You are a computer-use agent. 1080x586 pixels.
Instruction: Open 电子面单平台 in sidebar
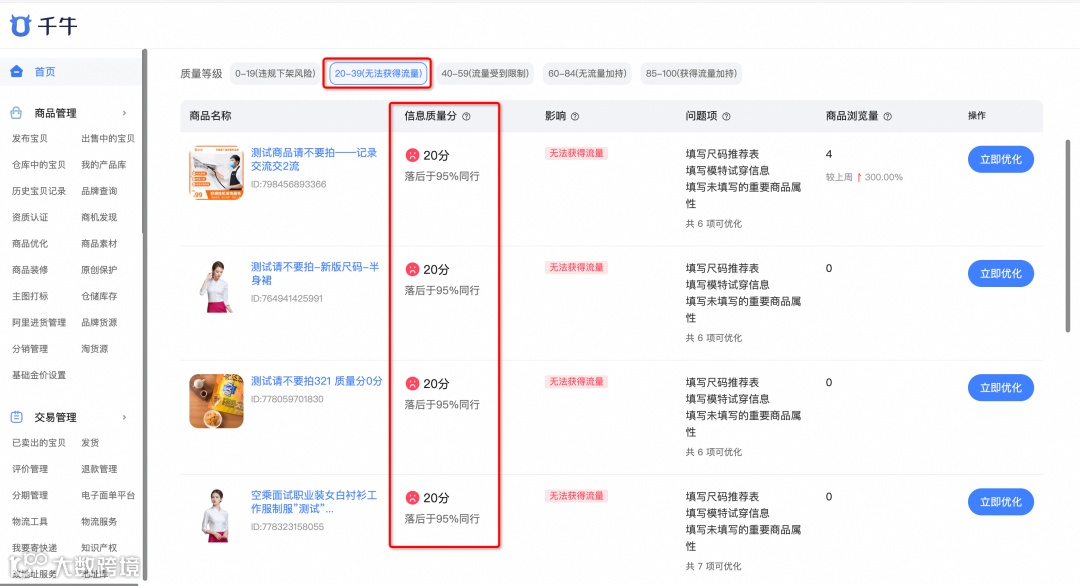(108, 495)
